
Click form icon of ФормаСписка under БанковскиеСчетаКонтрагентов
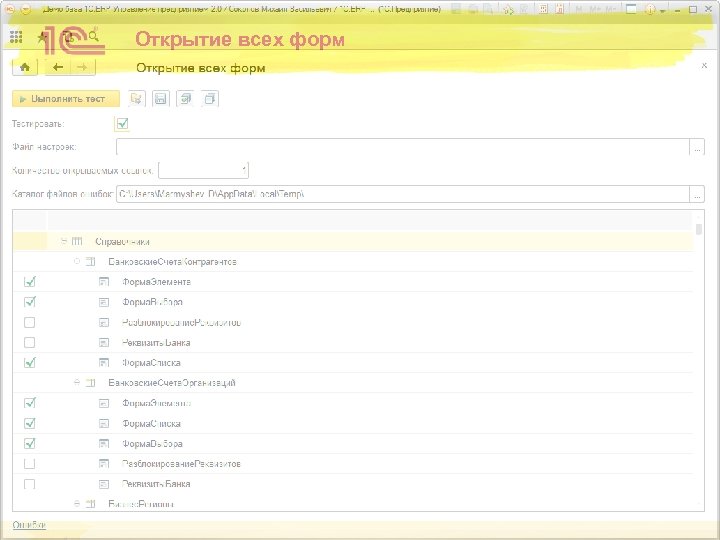tap(104, 362)
